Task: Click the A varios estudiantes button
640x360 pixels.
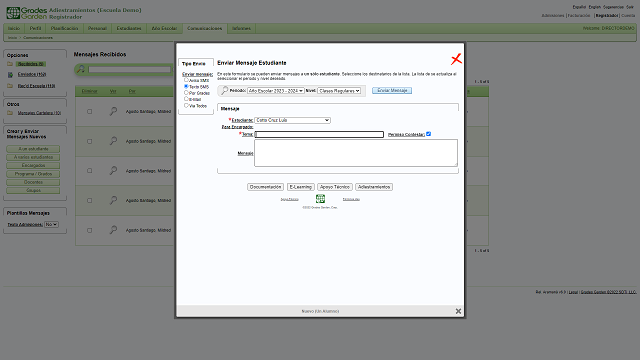Action: [x=33, y=157]
